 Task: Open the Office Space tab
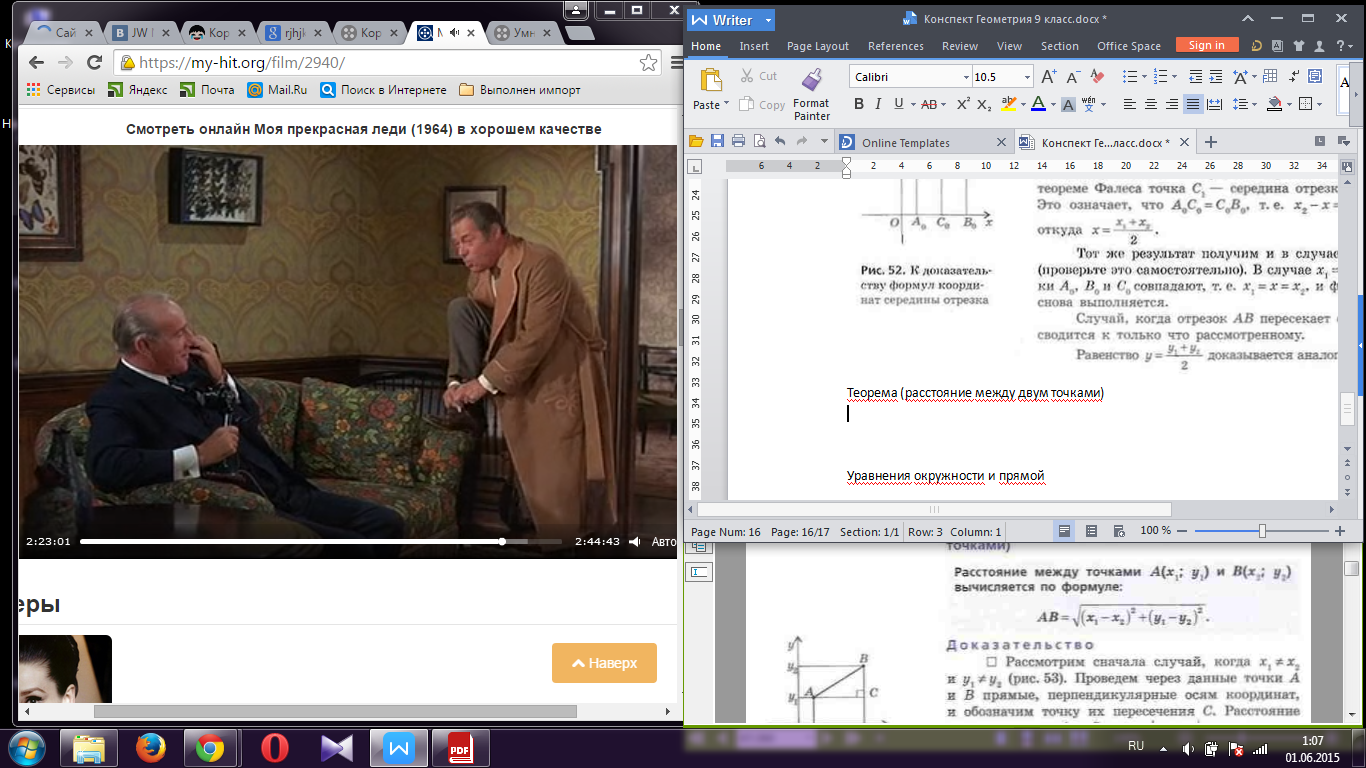click(1129, 46)
